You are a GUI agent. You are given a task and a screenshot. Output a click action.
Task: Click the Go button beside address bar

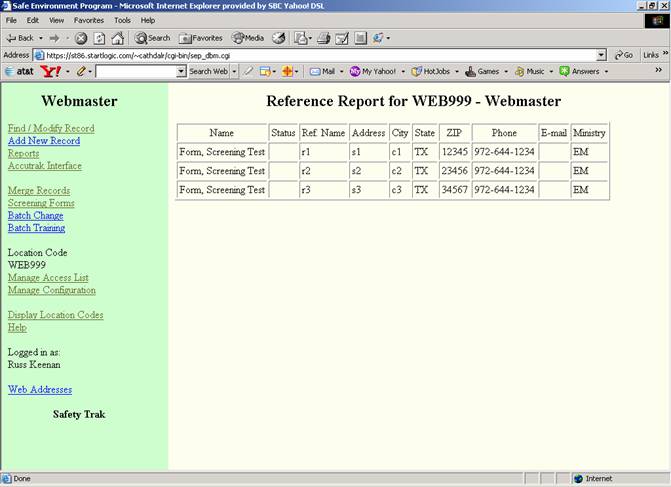(623, 55)
